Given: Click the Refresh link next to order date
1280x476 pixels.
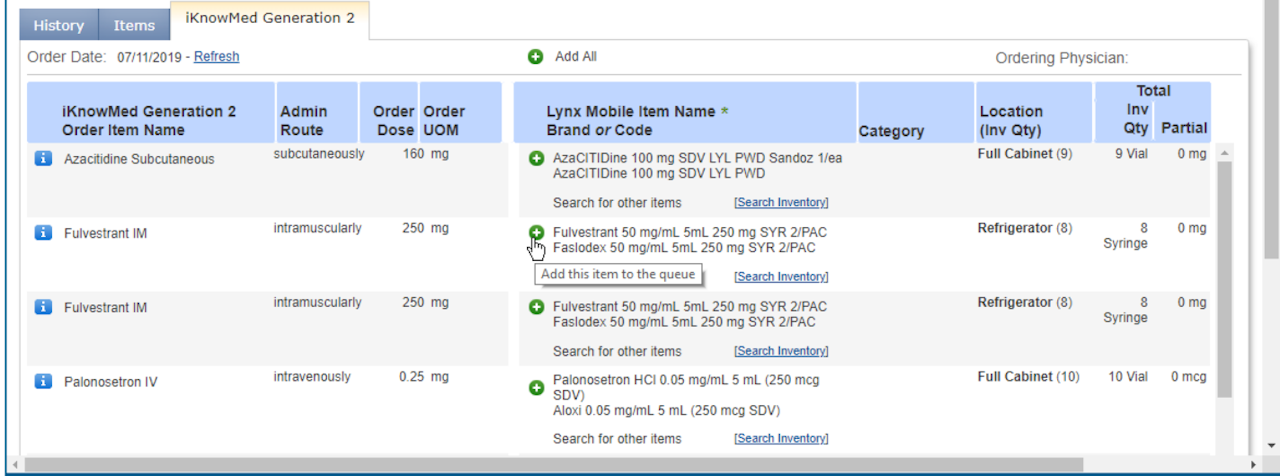Looking at the screenshot, I should tap(216, 57).
